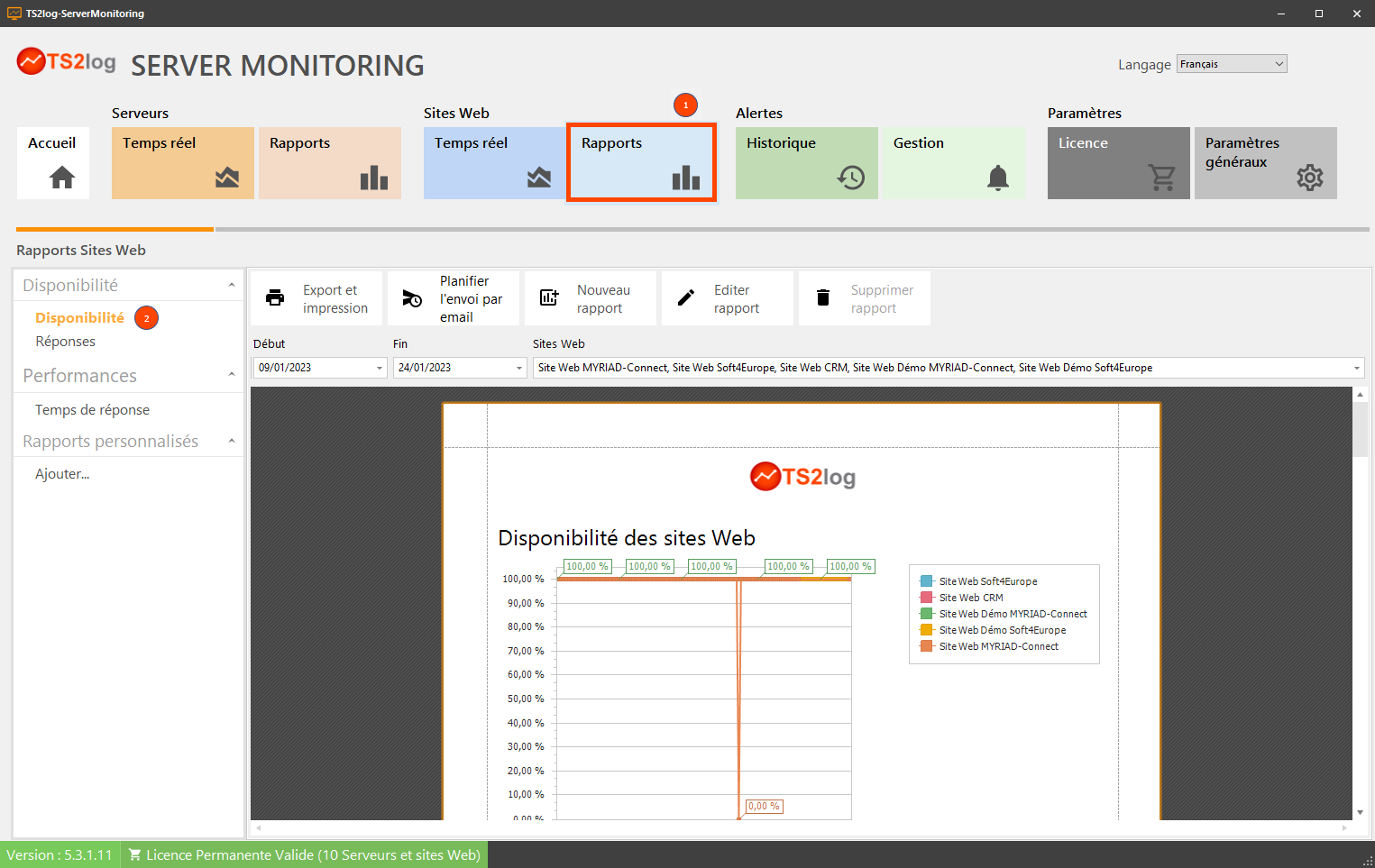The height and width of the screenshot is (868, 1375).
Task: Open the Fin date picker arrow
Action: 519,368
